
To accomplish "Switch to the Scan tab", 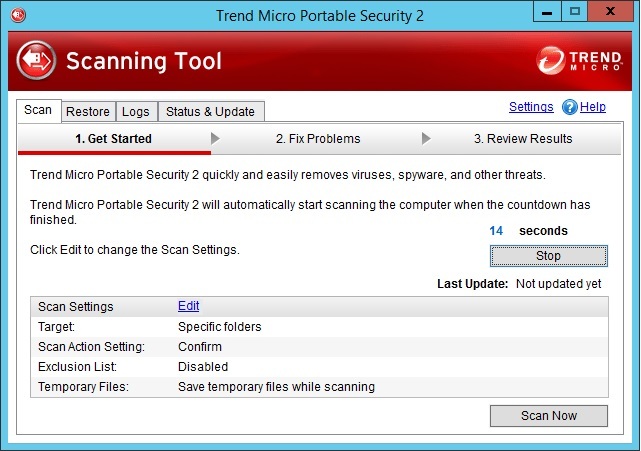I will (x=38, y=110).
